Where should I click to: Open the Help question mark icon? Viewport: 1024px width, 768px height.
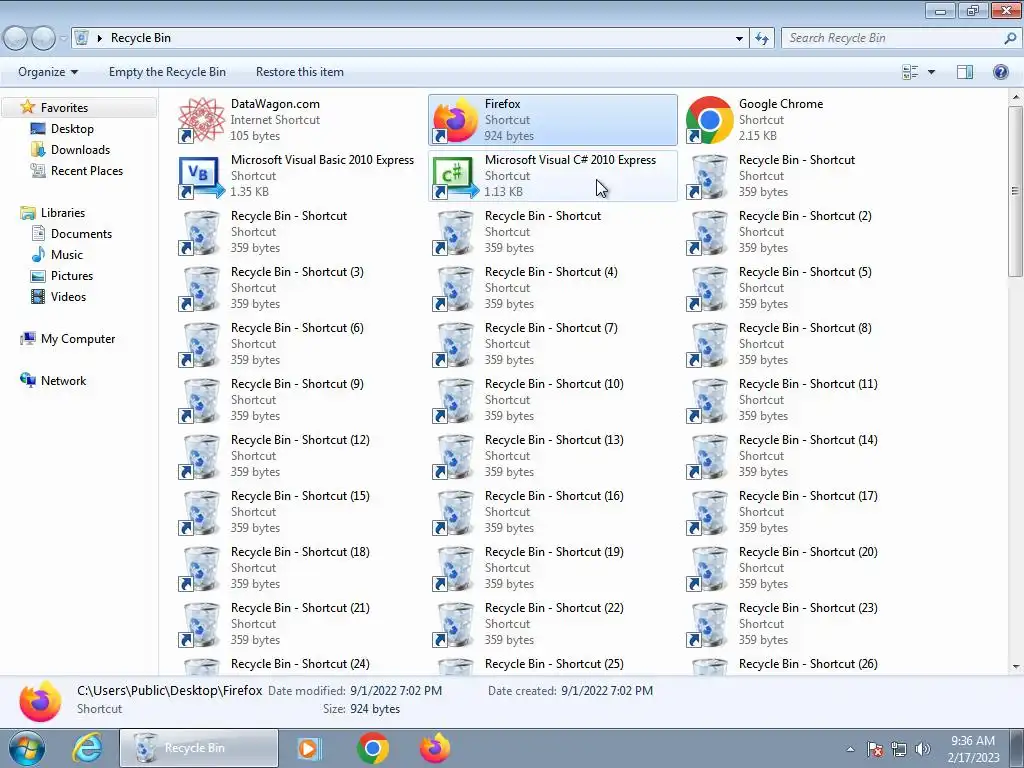pyautogui.click(x=1000, y=72)
